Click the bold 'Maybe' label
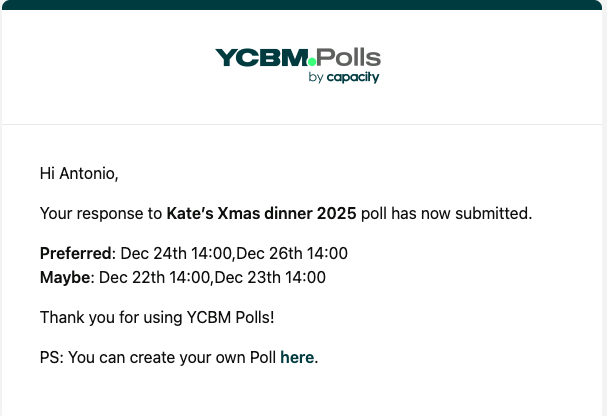 (65, 277)
